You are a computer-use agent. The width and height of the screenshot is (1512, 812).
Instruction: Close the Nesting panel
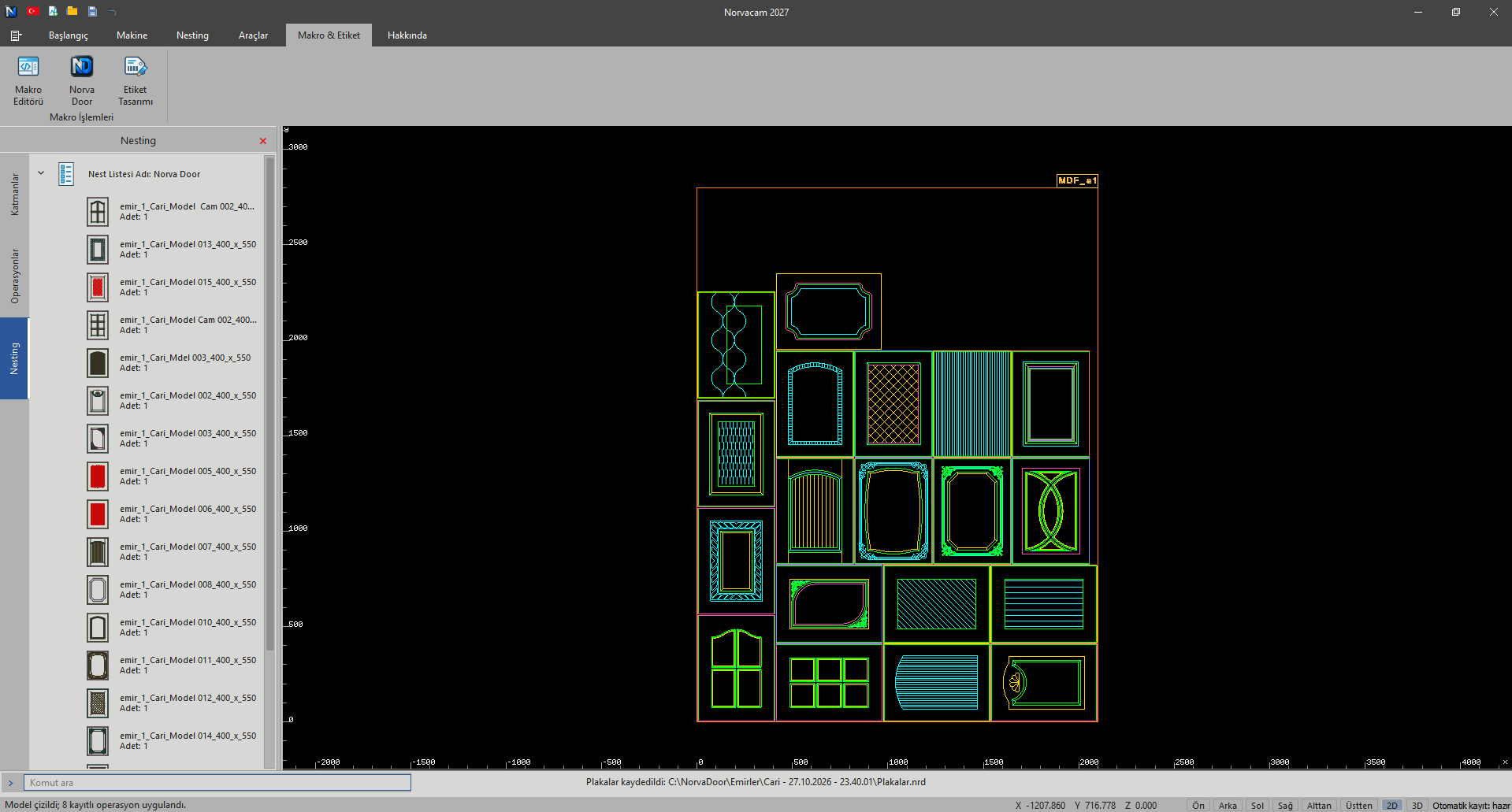pos(263,141)
